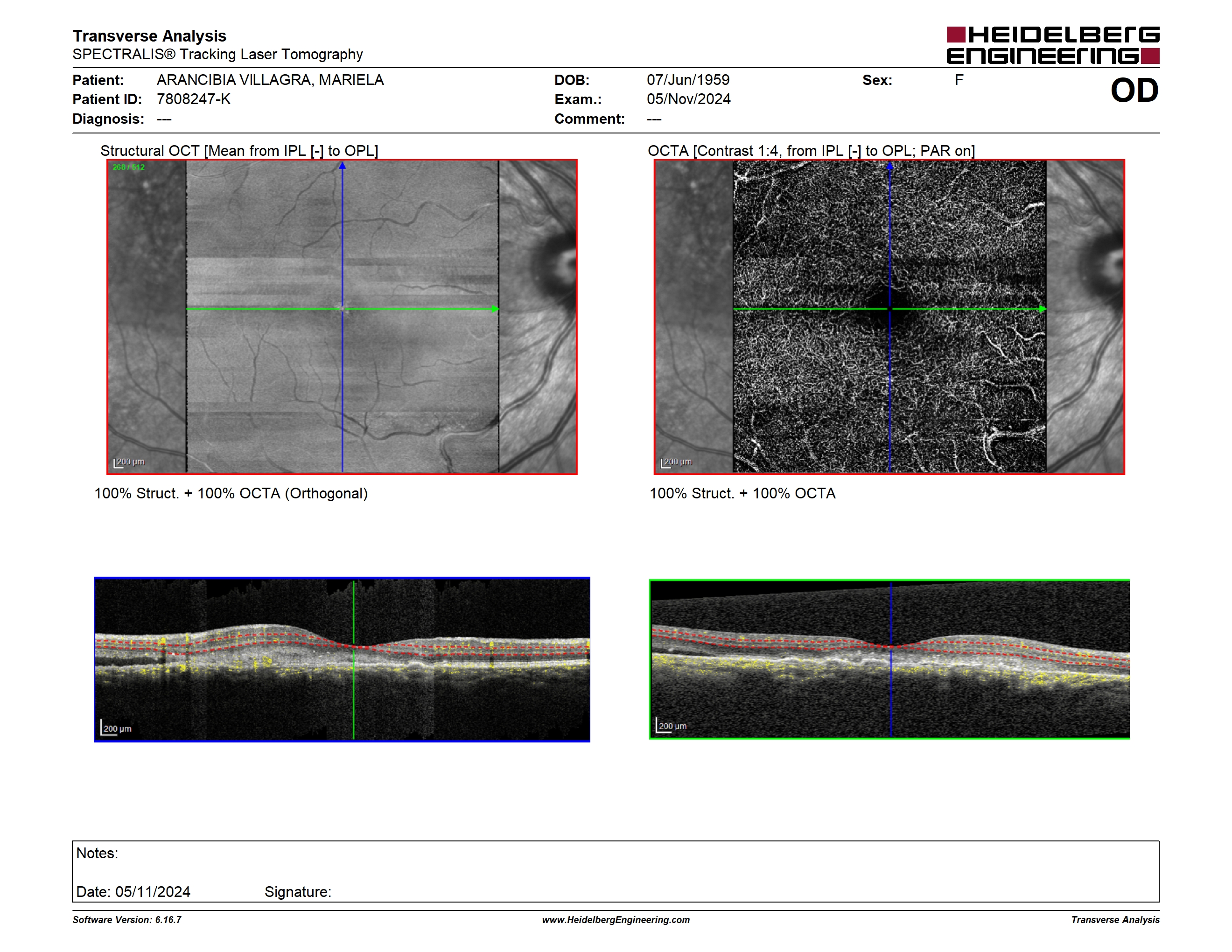Click the Transverse Analysis footer text at bottom right

pyautogui.click(x=1115, y=920)
